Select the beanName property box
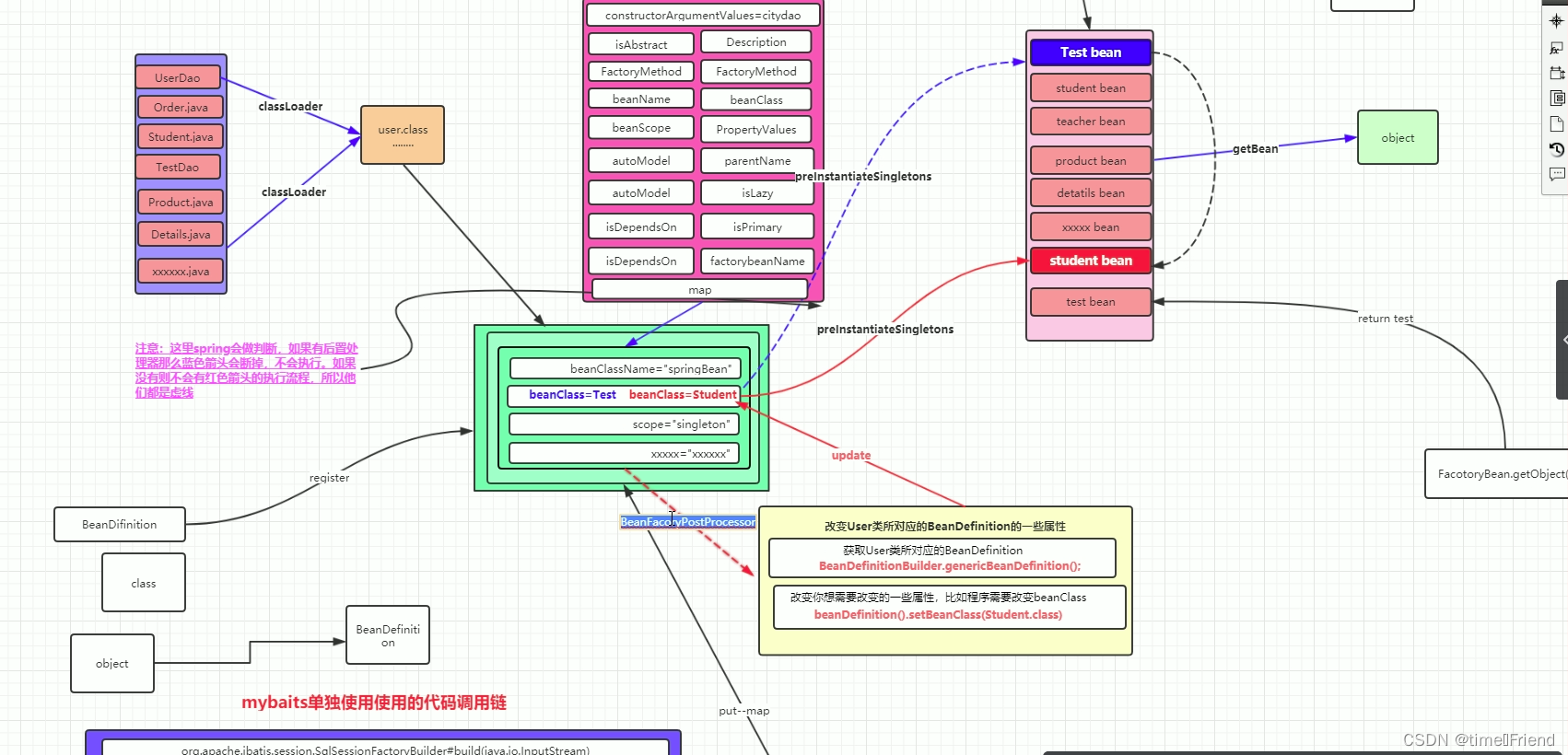Viewport: 1568px width, 755px height. tap(641, 99)
